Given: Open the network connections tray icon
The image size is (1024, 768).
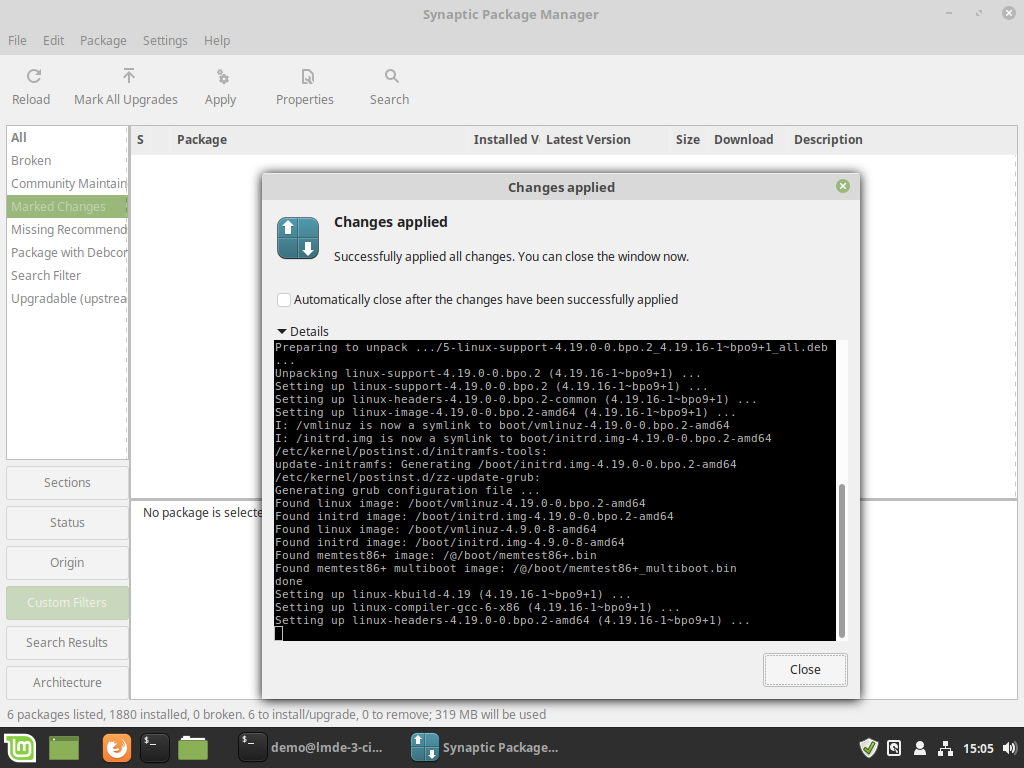Looking at the screenshot, I should (x=945, y=748).
